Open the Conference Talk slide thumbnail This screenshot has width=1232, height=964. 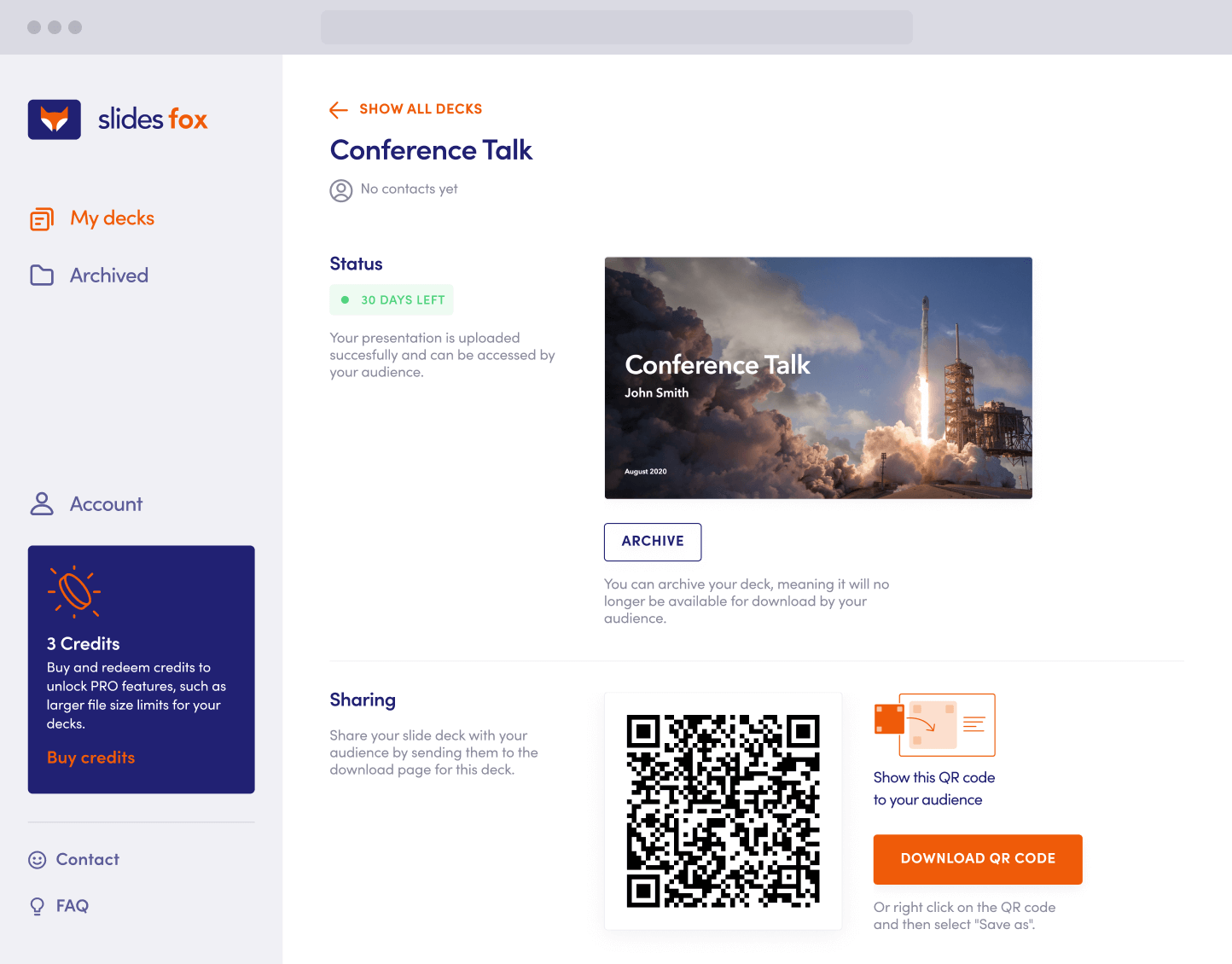click(818, 378)
